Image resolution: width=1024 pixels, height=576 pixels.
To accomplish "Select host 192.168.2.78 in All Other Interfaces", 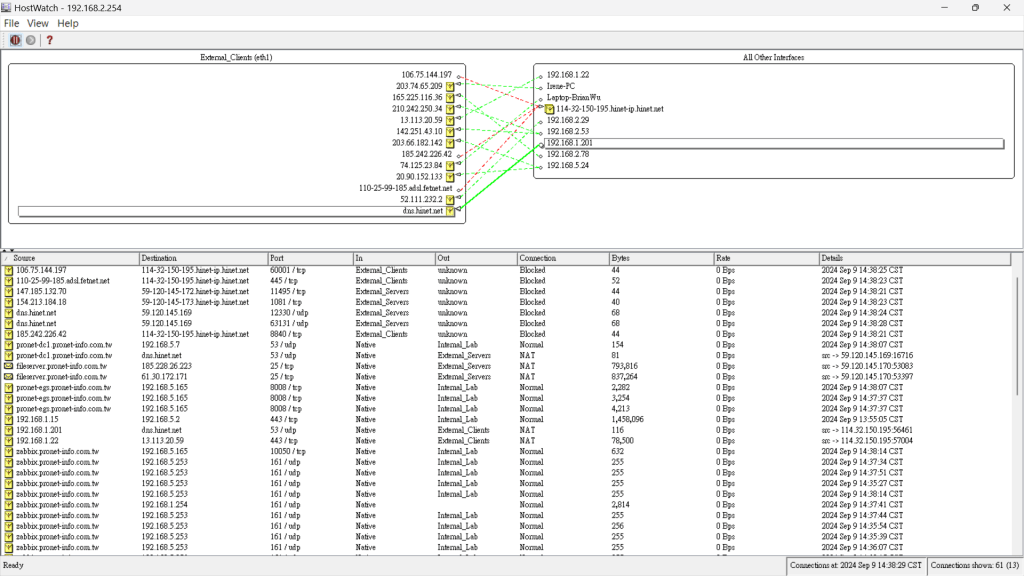I will (x=568, y=154).
